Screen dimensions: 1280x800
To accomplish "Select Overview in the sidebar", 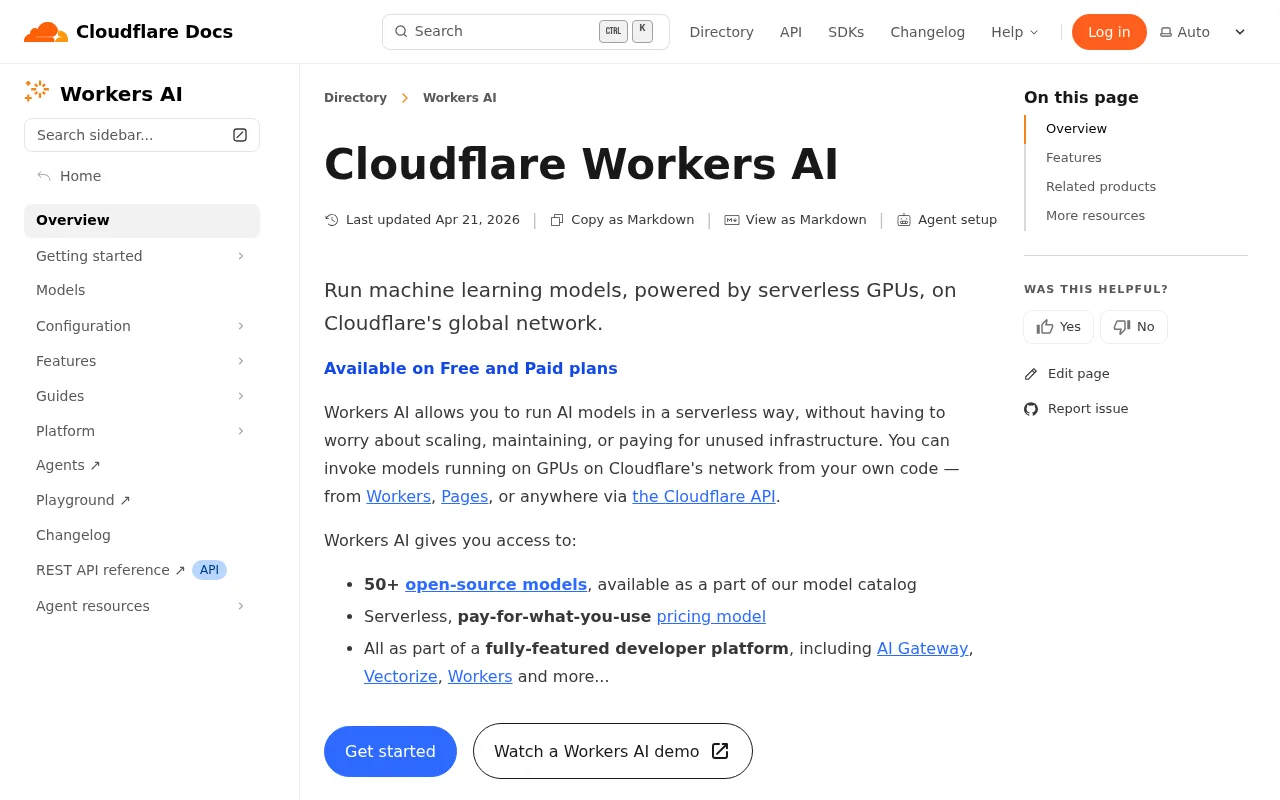I will pos(142,221).
